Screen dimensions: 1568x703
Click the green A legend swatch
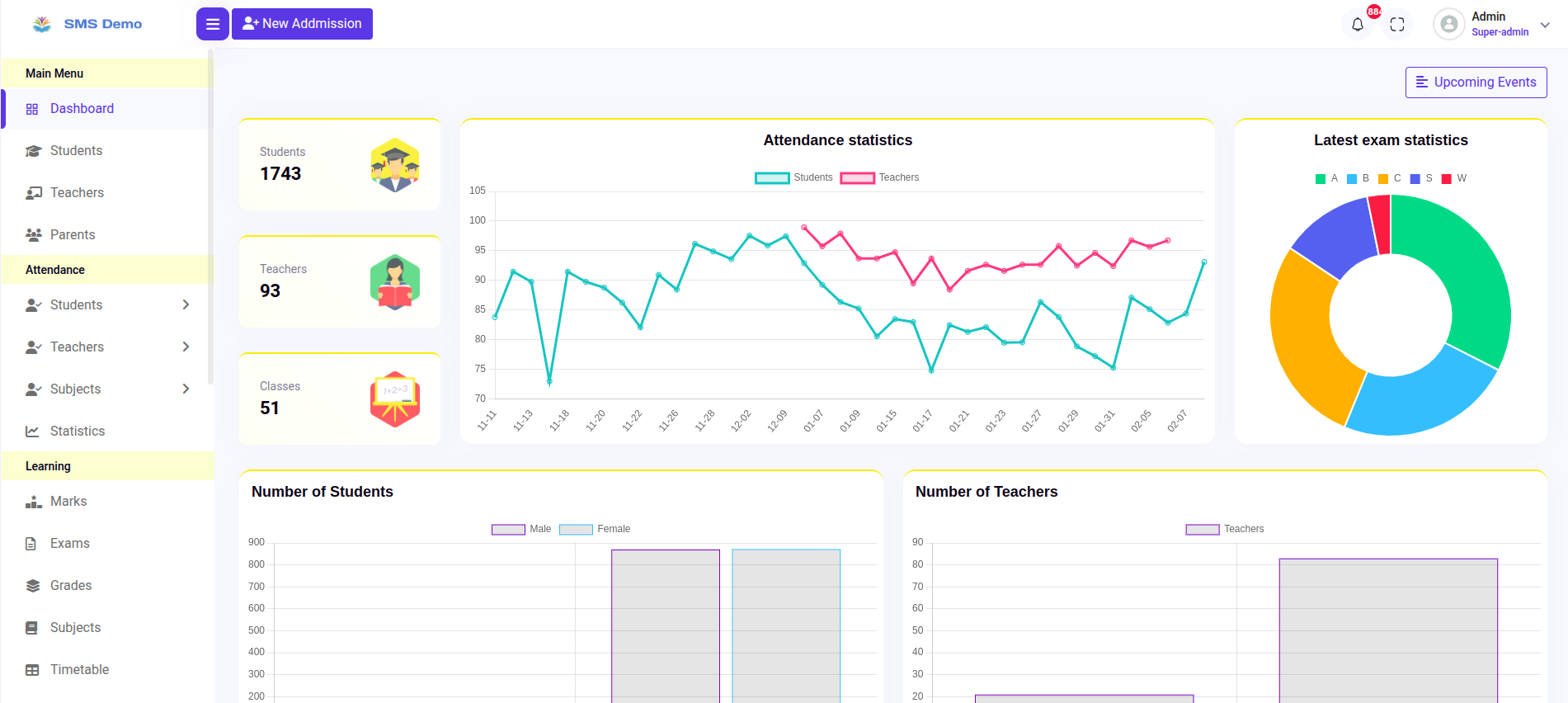pos(1321,179)
